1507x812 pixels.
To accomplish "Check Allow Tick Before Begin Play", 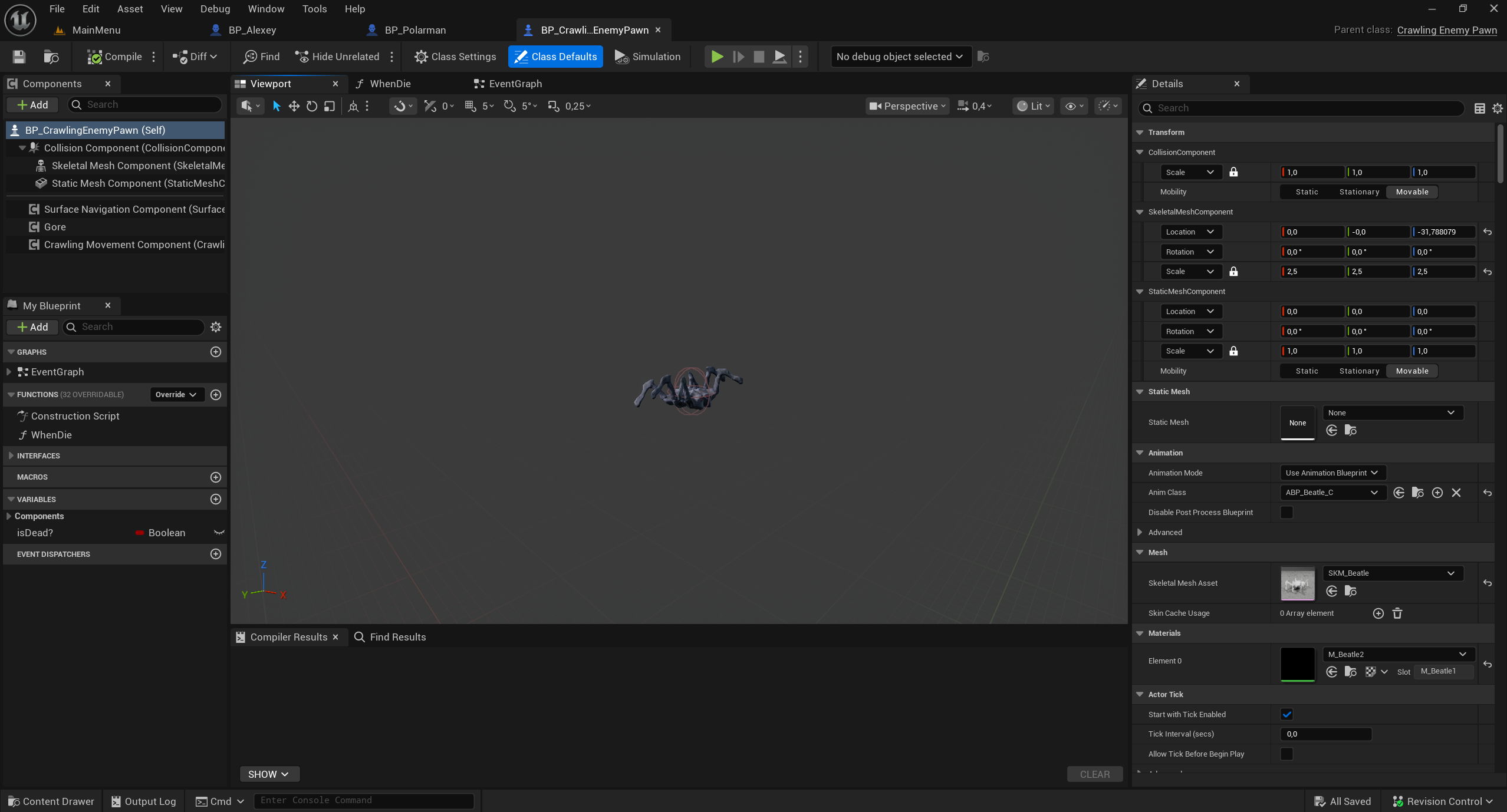I will (x=1286, y=754).
